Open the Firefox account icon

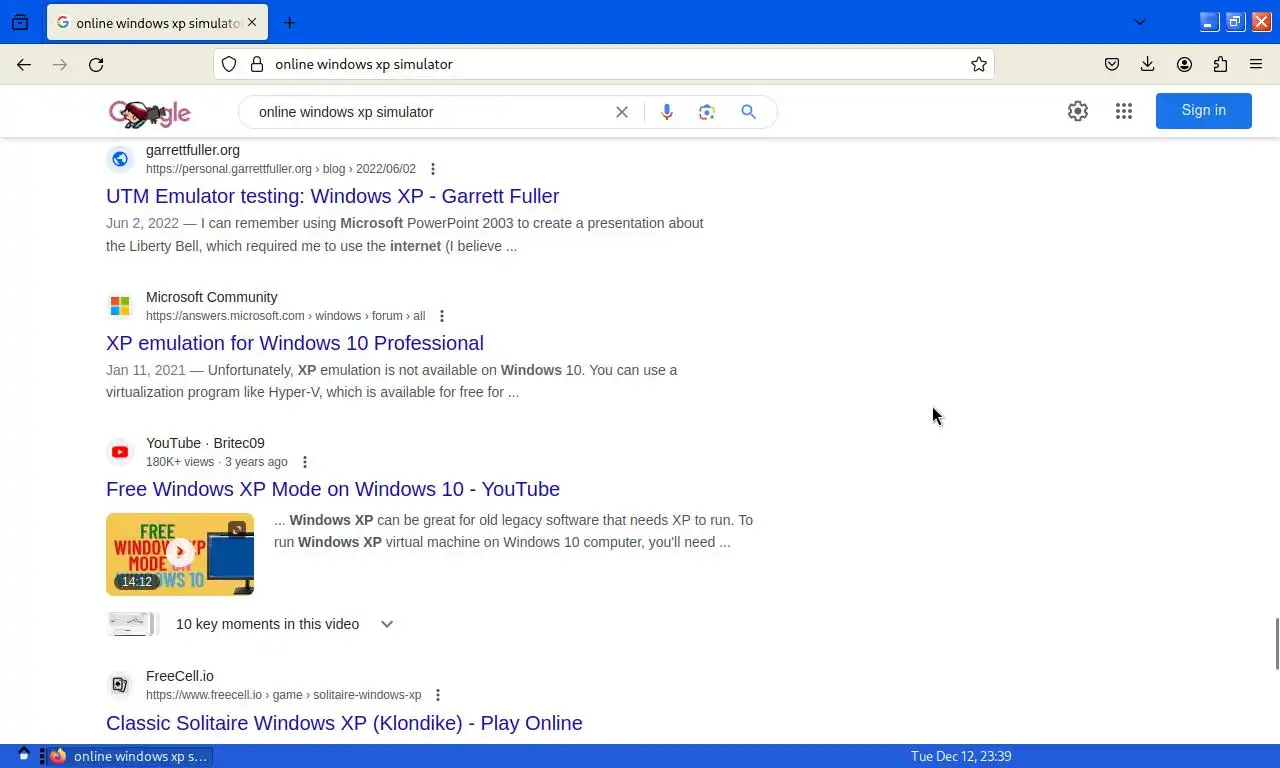(1184, 64)
